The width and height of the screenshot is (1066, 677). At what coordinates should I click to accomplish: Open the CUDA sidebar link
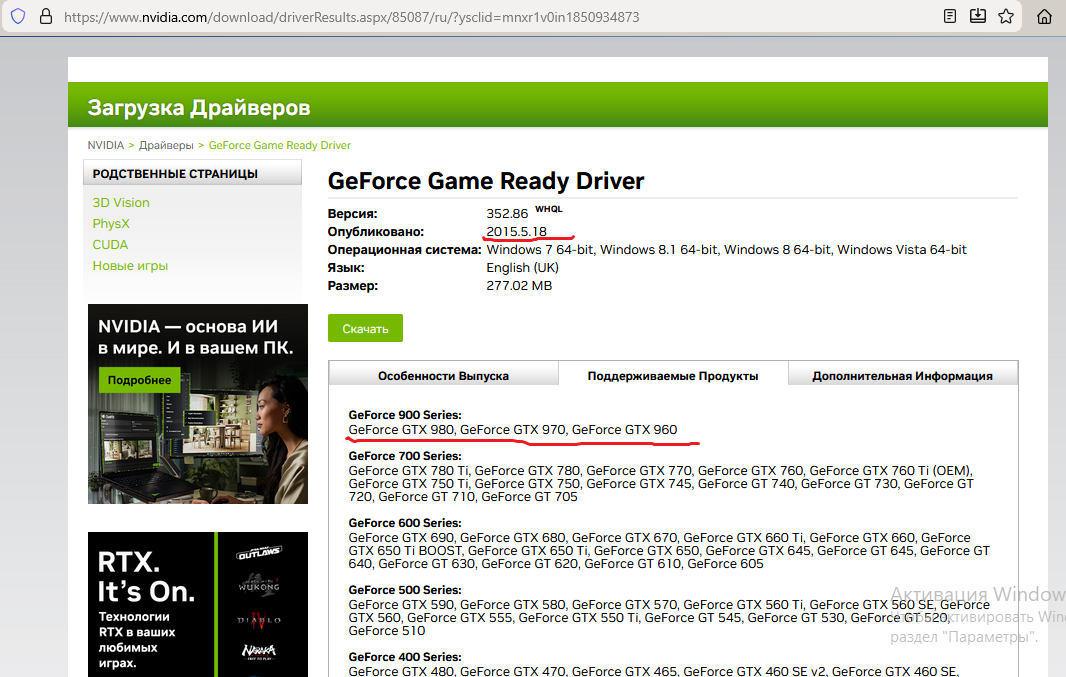click(x=110, y=245)
